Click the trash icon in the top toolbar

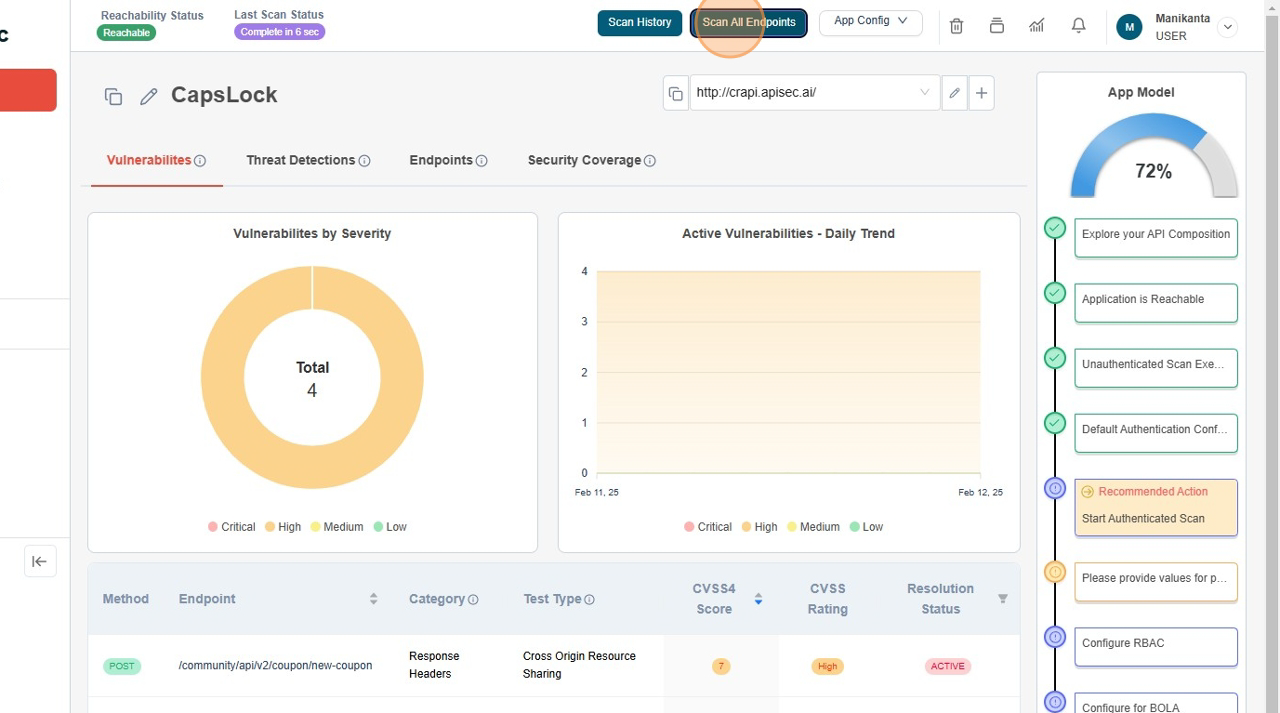pyautogui.click(x=956, y=26)
